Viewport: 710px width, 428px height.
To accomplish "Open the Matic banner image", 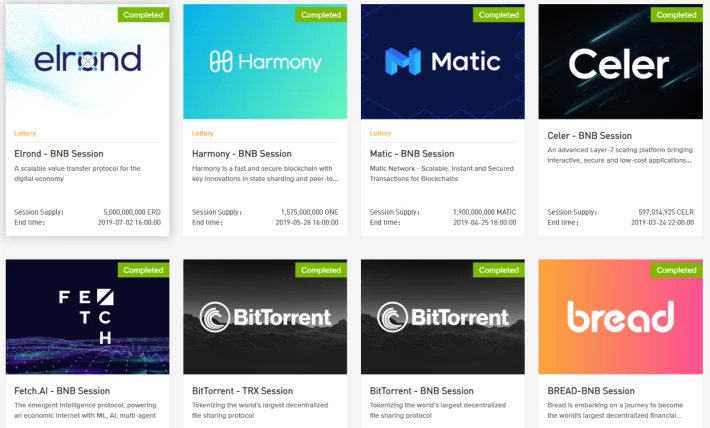I will tap(443, 62).
